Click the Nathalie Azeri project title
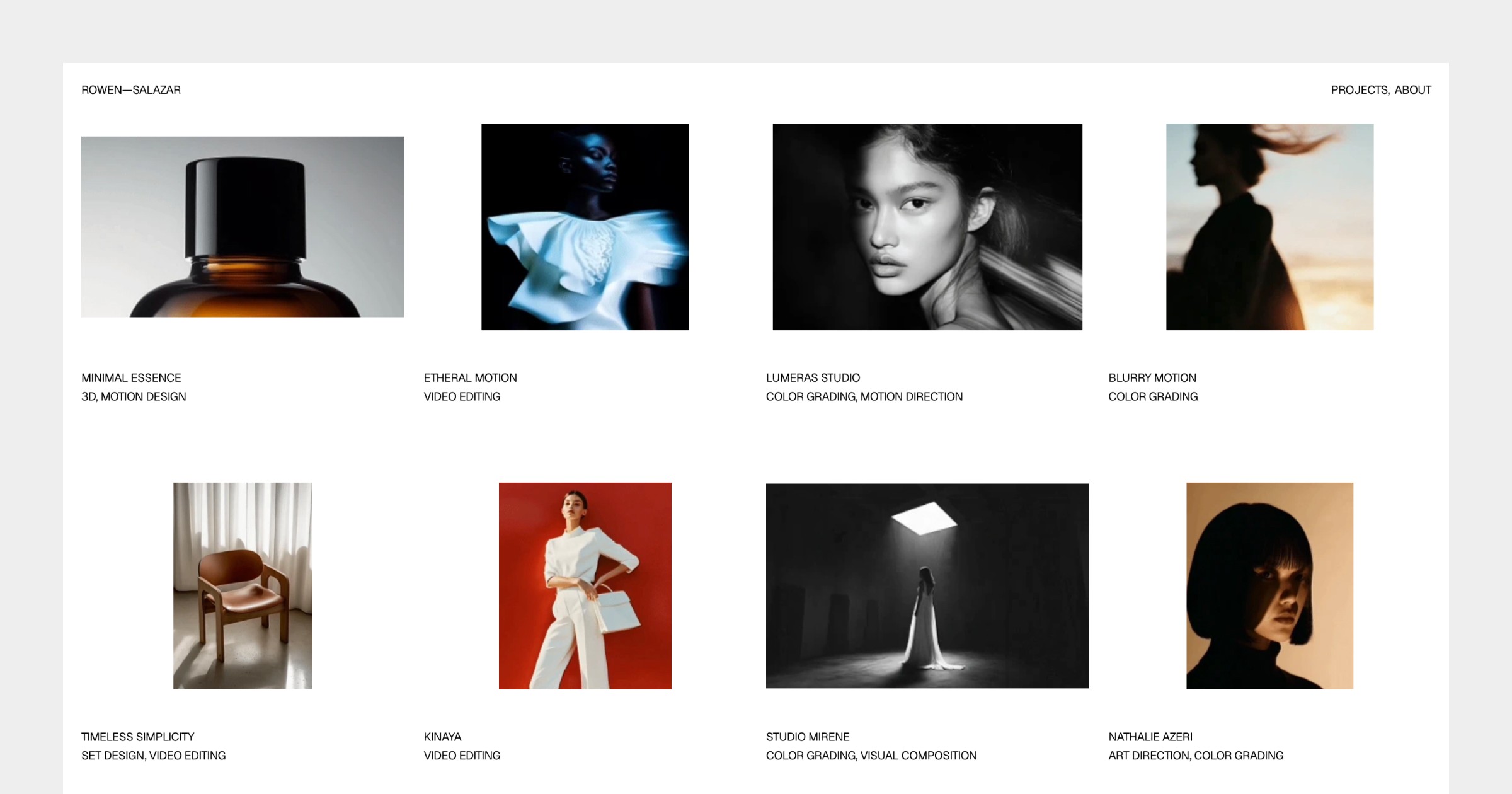Screen dimensions: 1512x794 pos(1150,737)
